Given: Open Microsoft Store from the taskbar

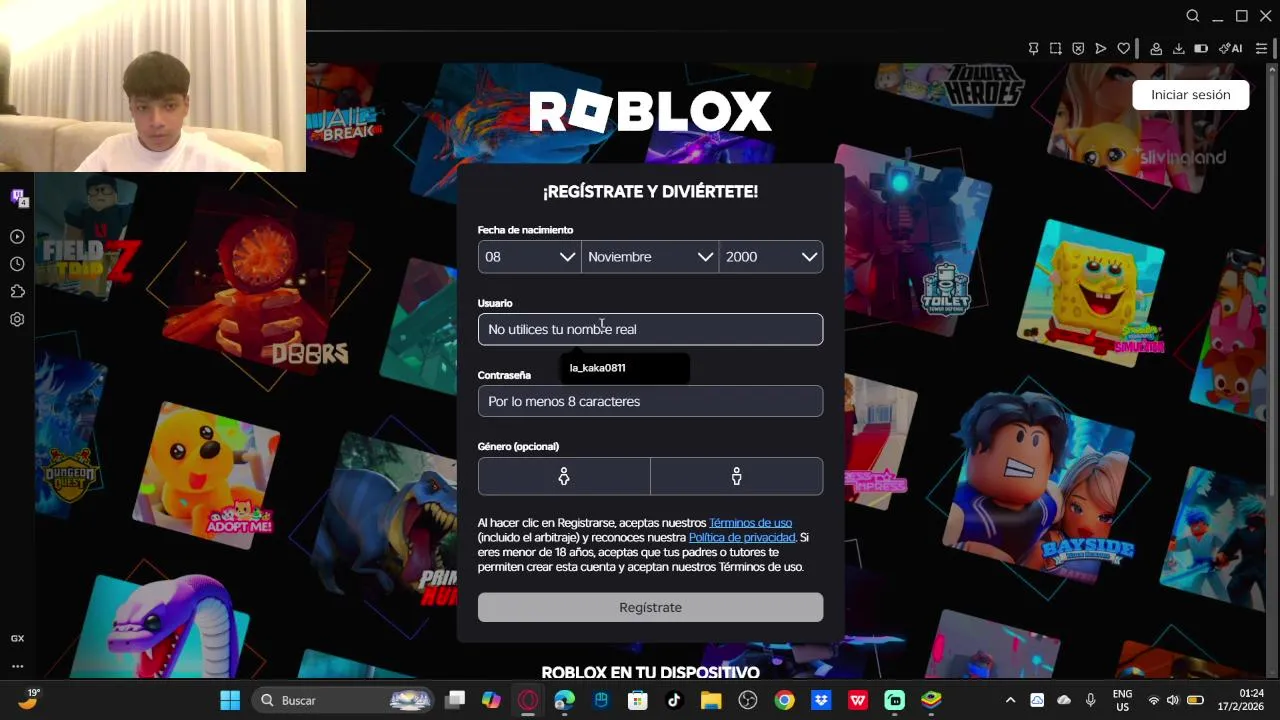Looking at the screenshot, I should (x=637, y=700).
